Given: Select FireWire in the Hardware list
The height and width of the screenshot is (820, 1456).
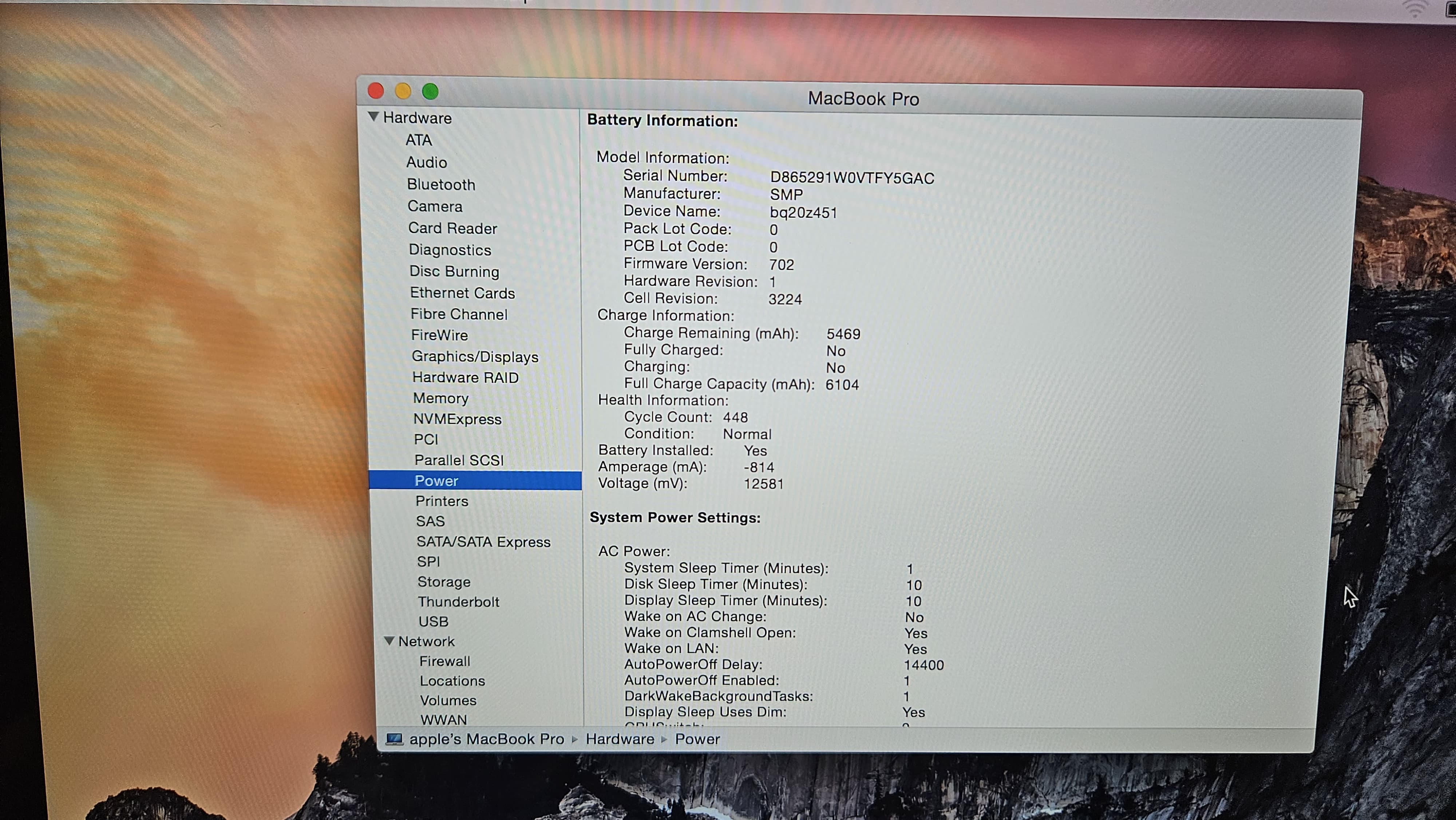Looking at the screenshot, I should pos(440,335).
